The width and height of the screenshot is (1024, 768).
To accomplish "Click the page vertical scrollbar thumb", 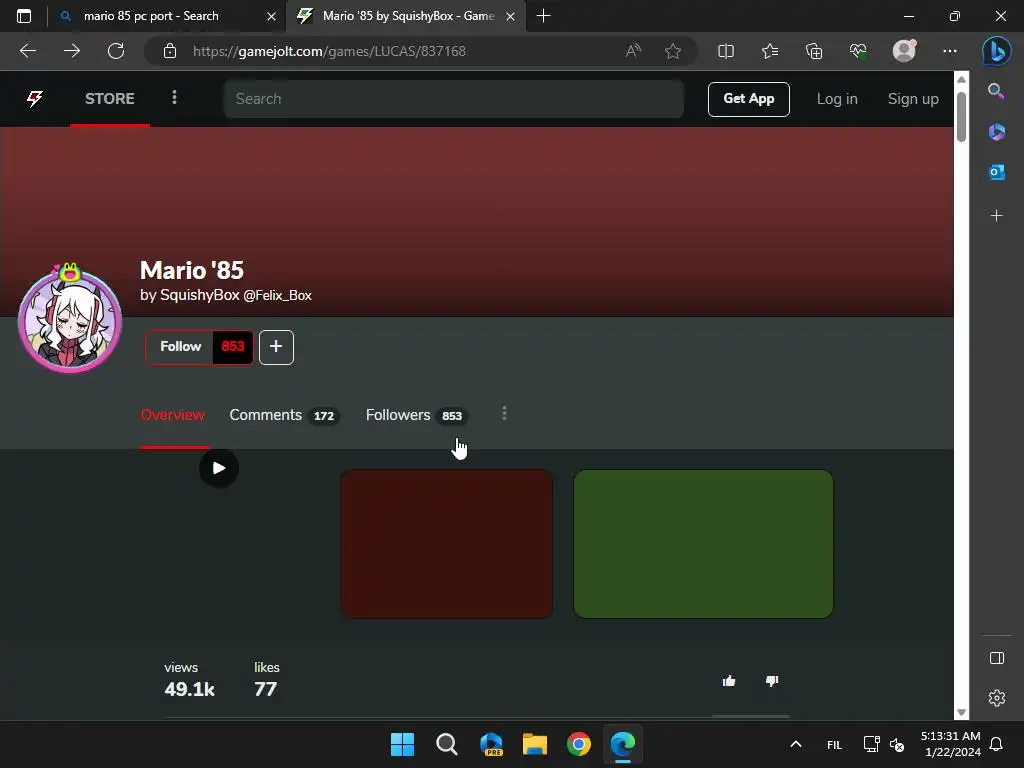I will (961, 117).
